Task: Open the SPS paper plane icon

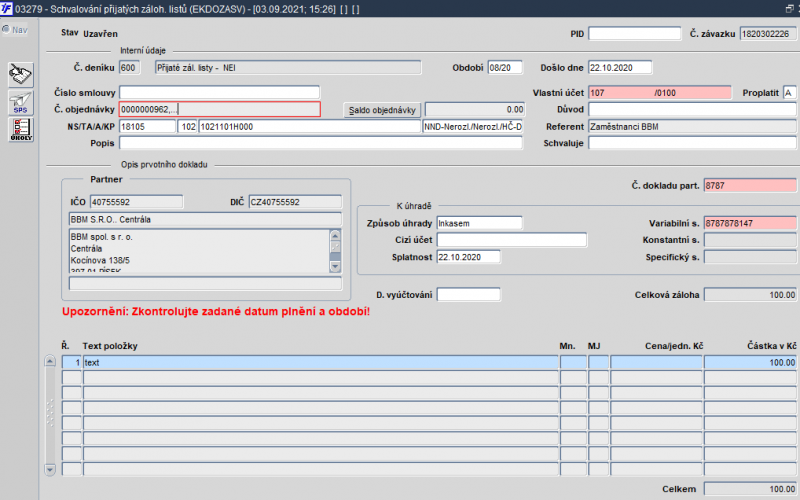Action: click(20, 103)
